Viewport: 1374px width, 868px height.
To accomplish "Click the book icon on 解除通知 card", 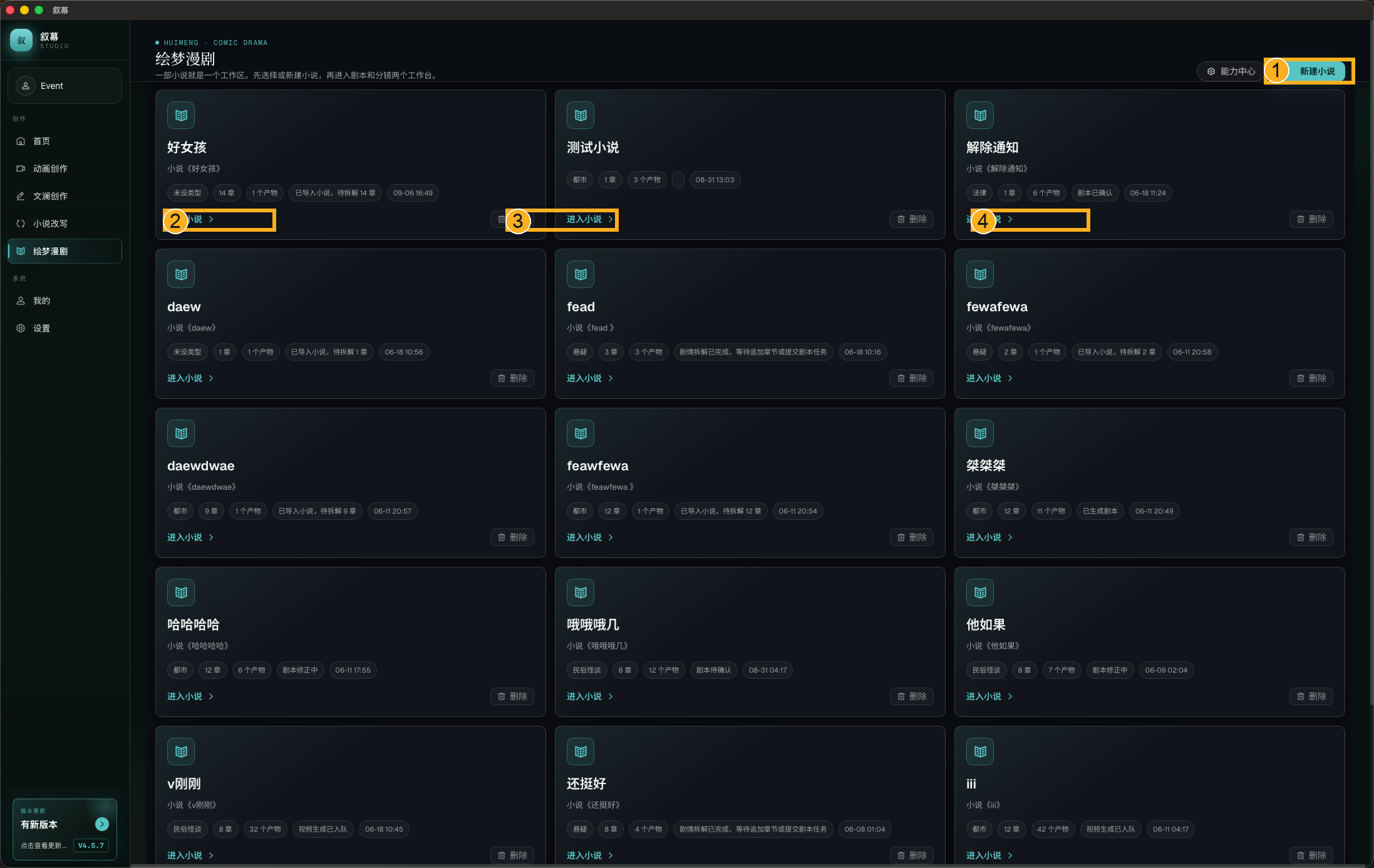I will click(980, 115).
